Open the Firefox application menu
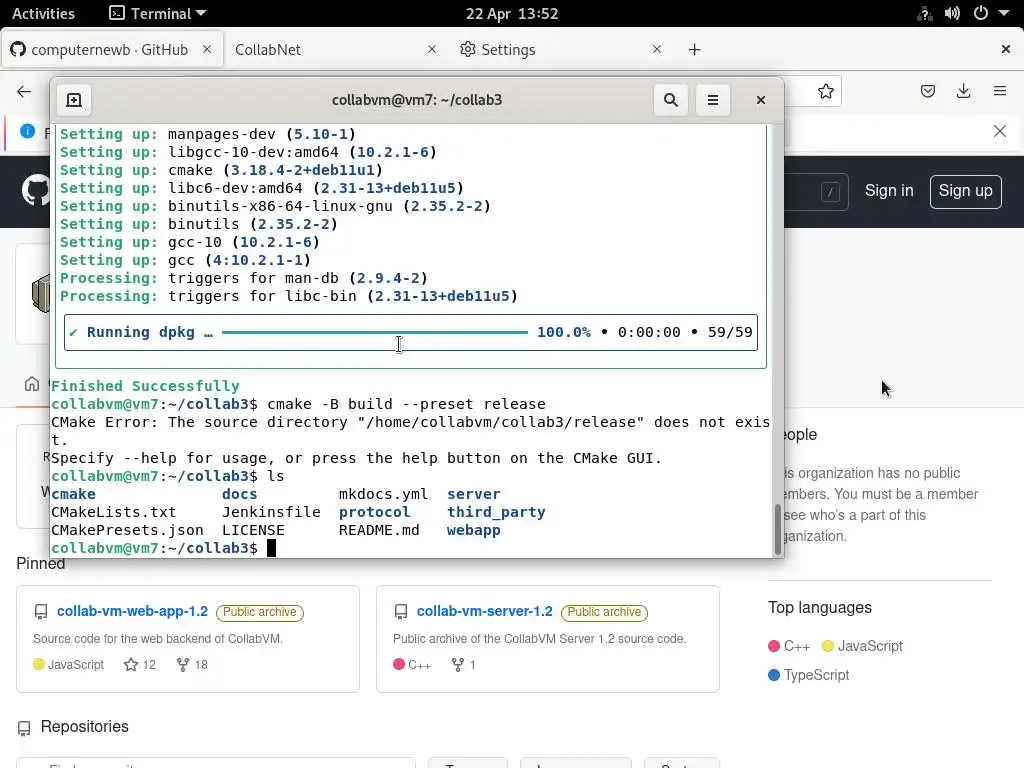 tap(1000, 91)
